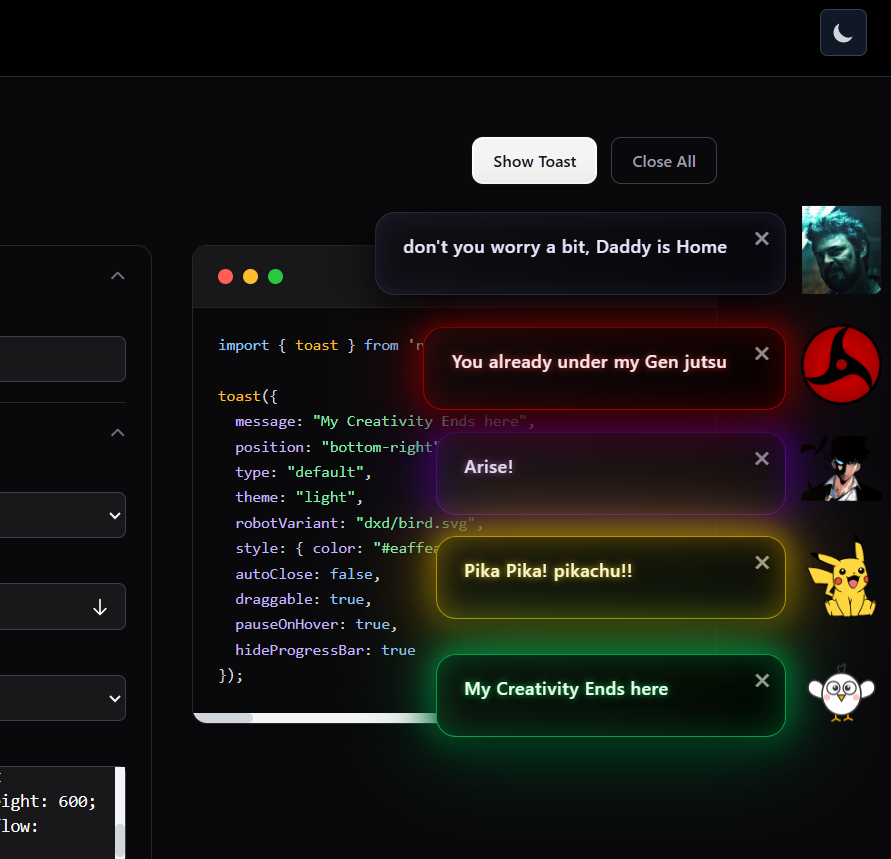Click the down-arrow position selector box
This screenshot has width=891, height=859.
tap(61, 607)
